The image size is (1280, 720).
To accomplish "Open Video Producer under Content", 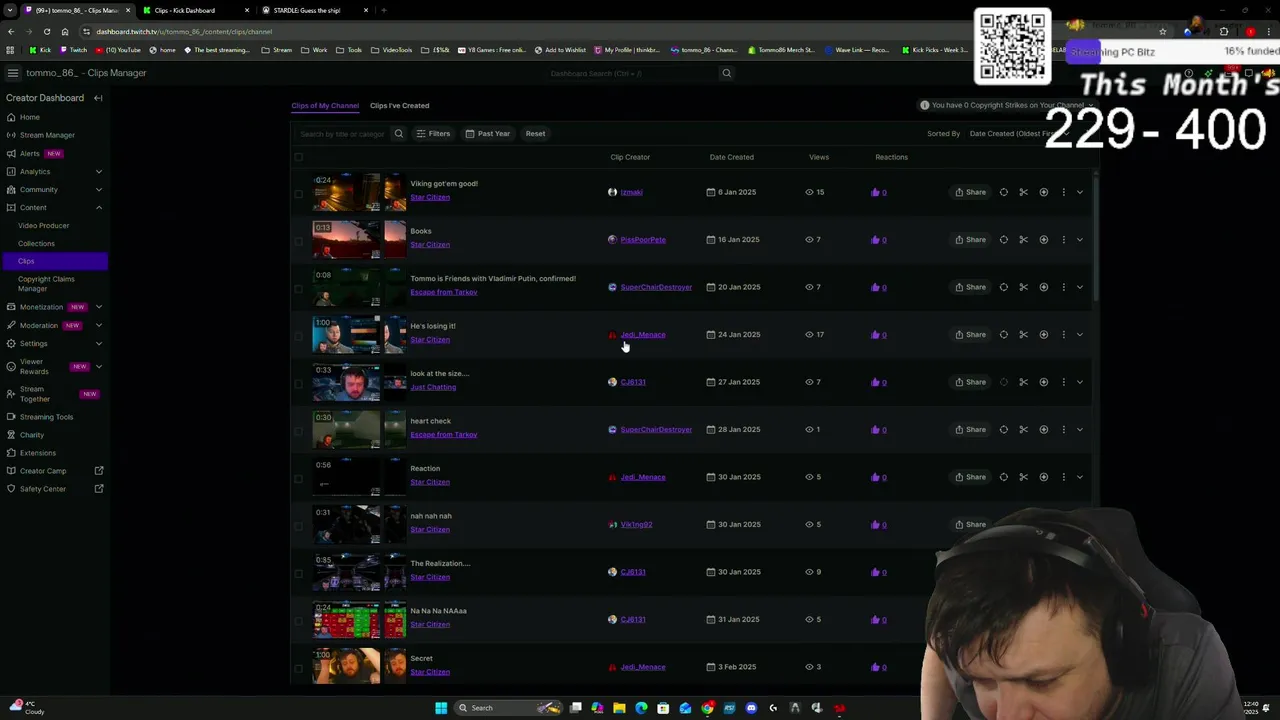I will [x=43, y=225].
